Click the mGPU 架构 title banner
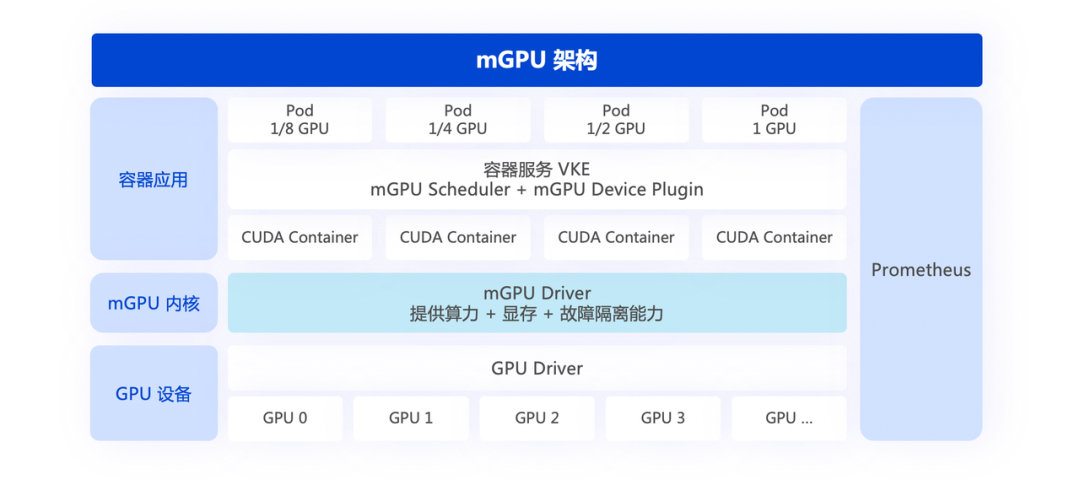 (537, 60)
